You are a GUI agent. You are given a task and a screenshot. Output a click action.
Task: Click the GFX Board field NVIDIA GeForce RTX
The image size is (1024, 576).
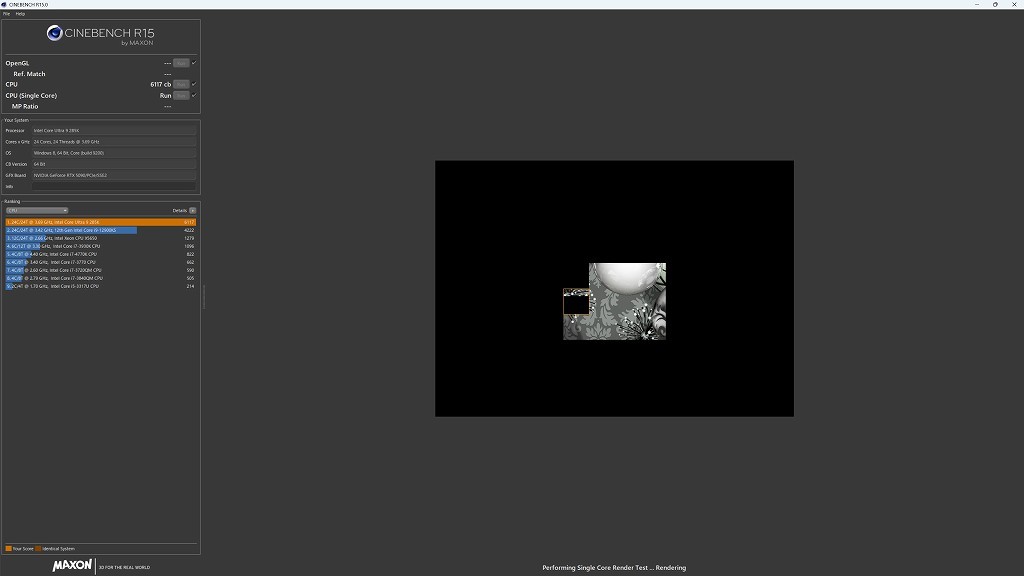[x=114, y=175]
